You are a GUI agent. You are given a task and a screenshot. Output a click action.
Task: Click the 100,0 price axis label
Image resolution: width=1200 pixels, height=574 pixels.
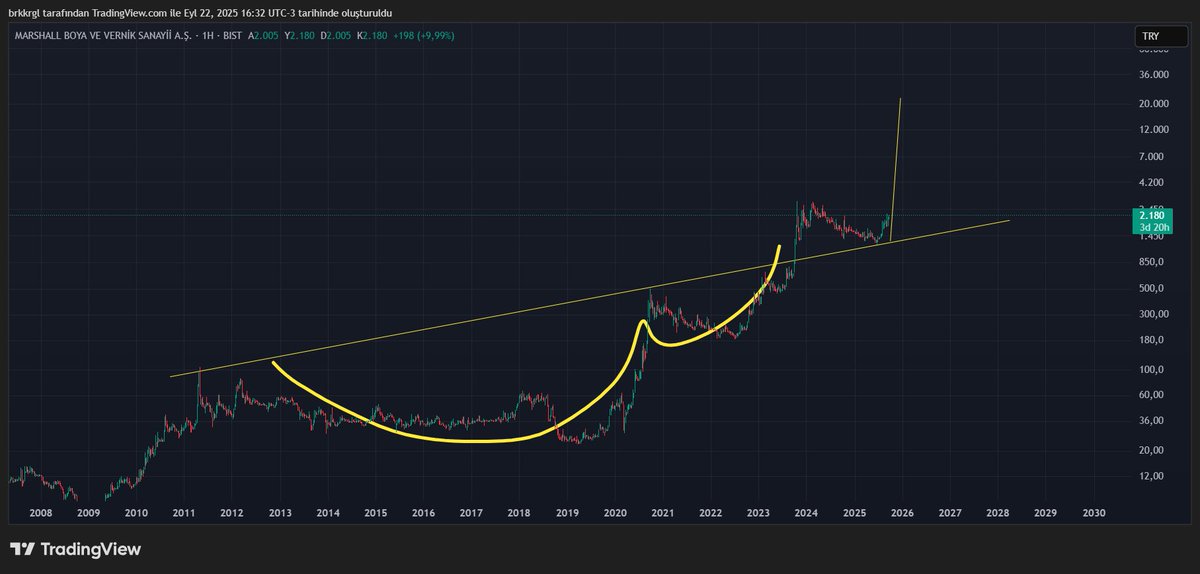point(1153,369)
